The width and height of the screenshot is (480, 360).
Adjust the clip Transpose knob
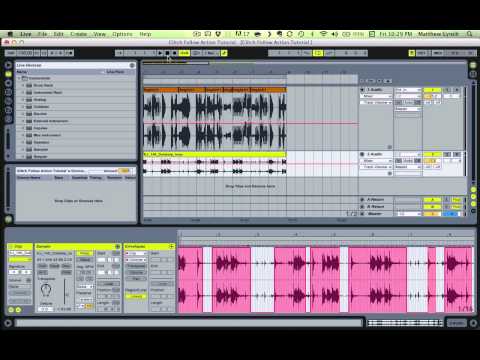tap(46, 289)
